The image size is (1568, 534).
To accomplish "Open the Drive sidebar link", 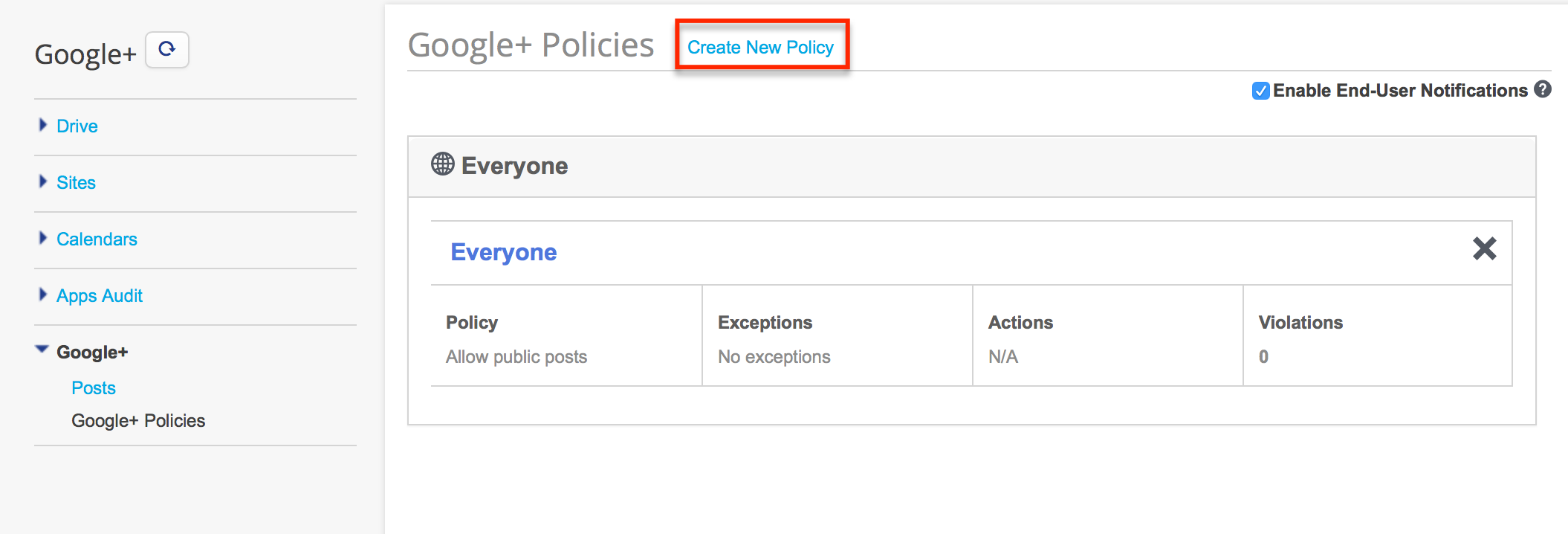I will tap(77, 126).
